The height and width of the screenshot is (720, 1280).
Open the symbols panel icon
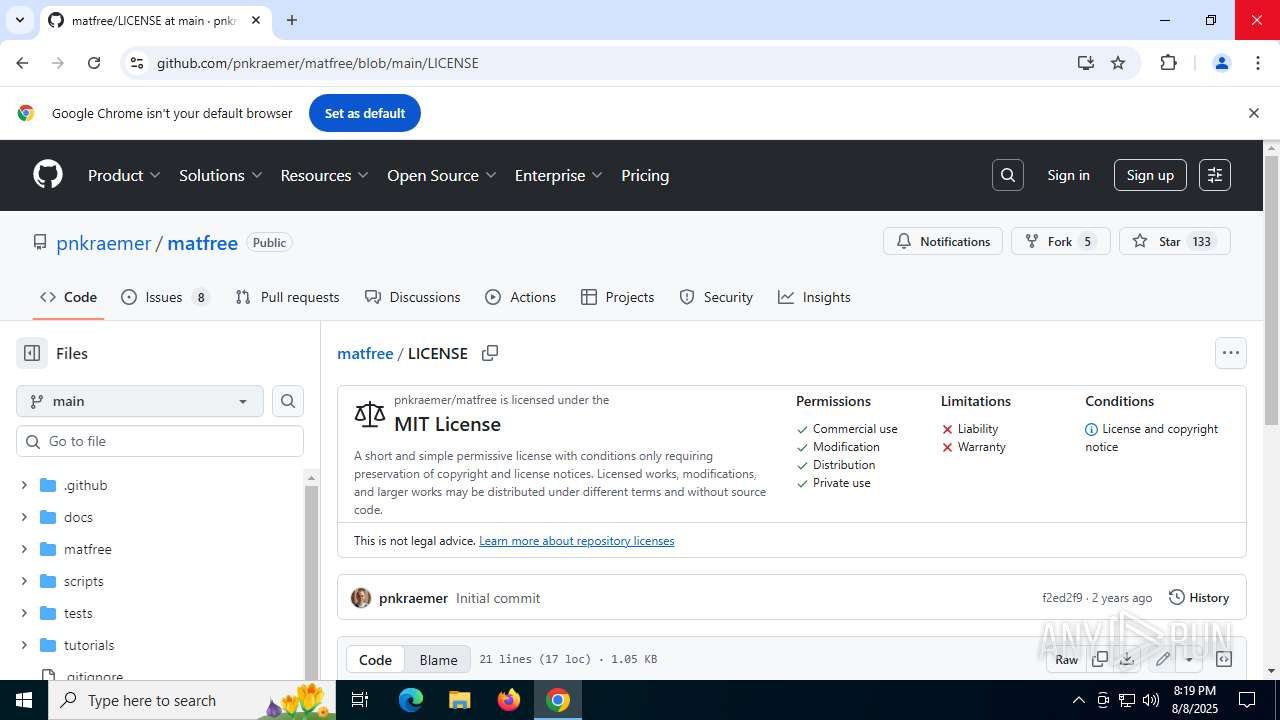click(1223, 659)
